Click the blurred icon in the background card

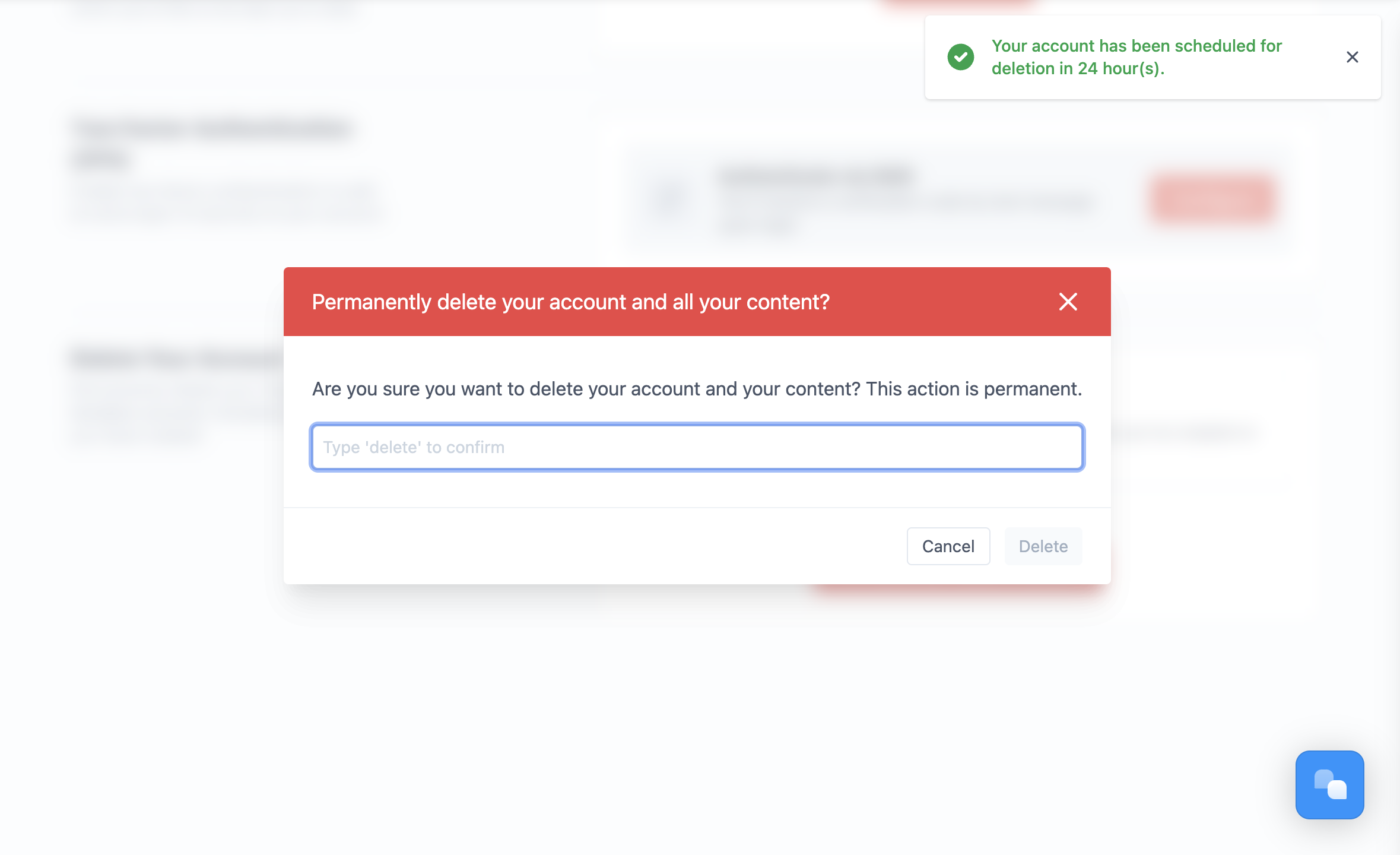[669, 199]
